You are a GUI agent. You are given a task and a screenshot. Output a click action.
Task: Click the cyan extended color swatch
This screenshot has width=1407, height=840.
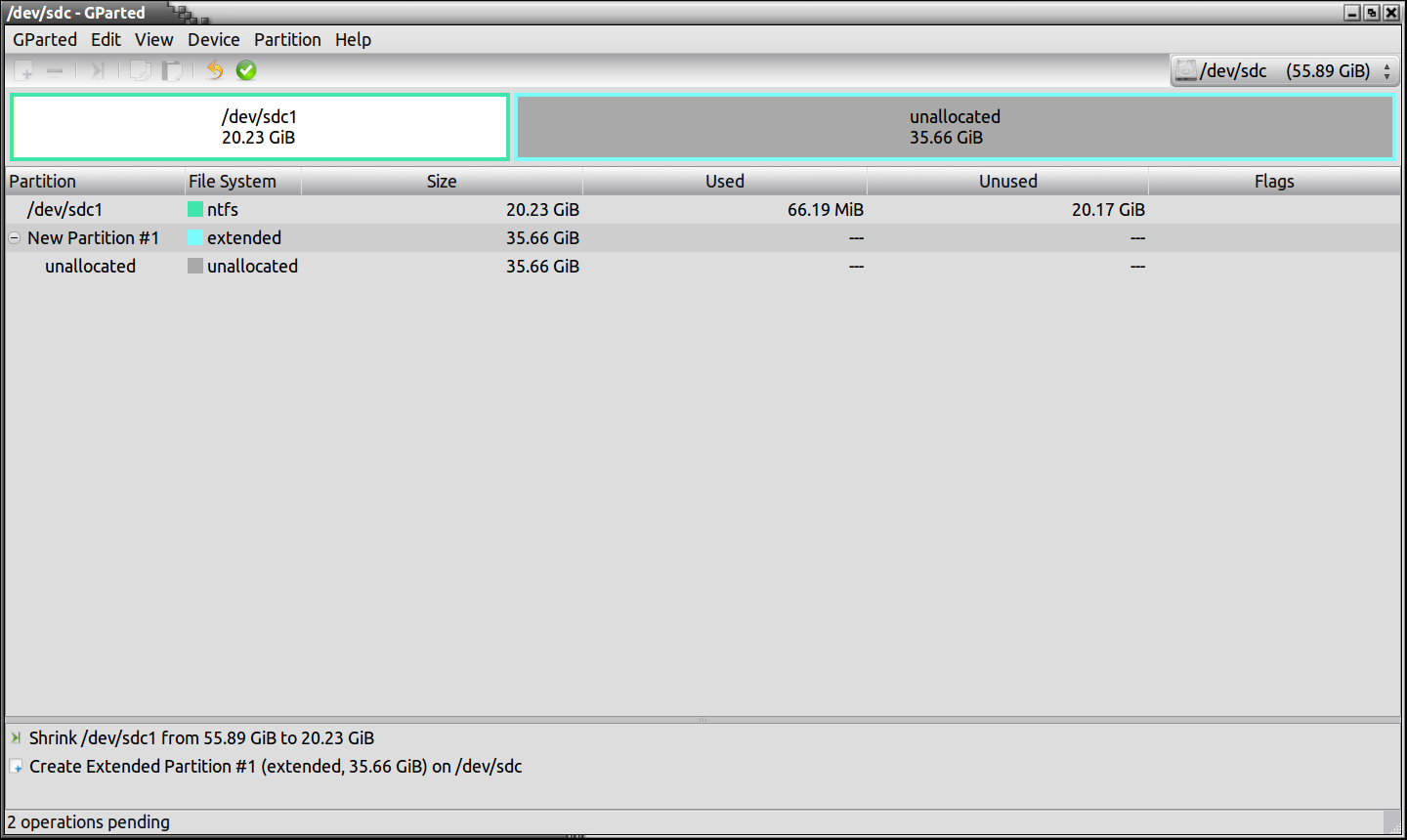(x=195, y=238)
